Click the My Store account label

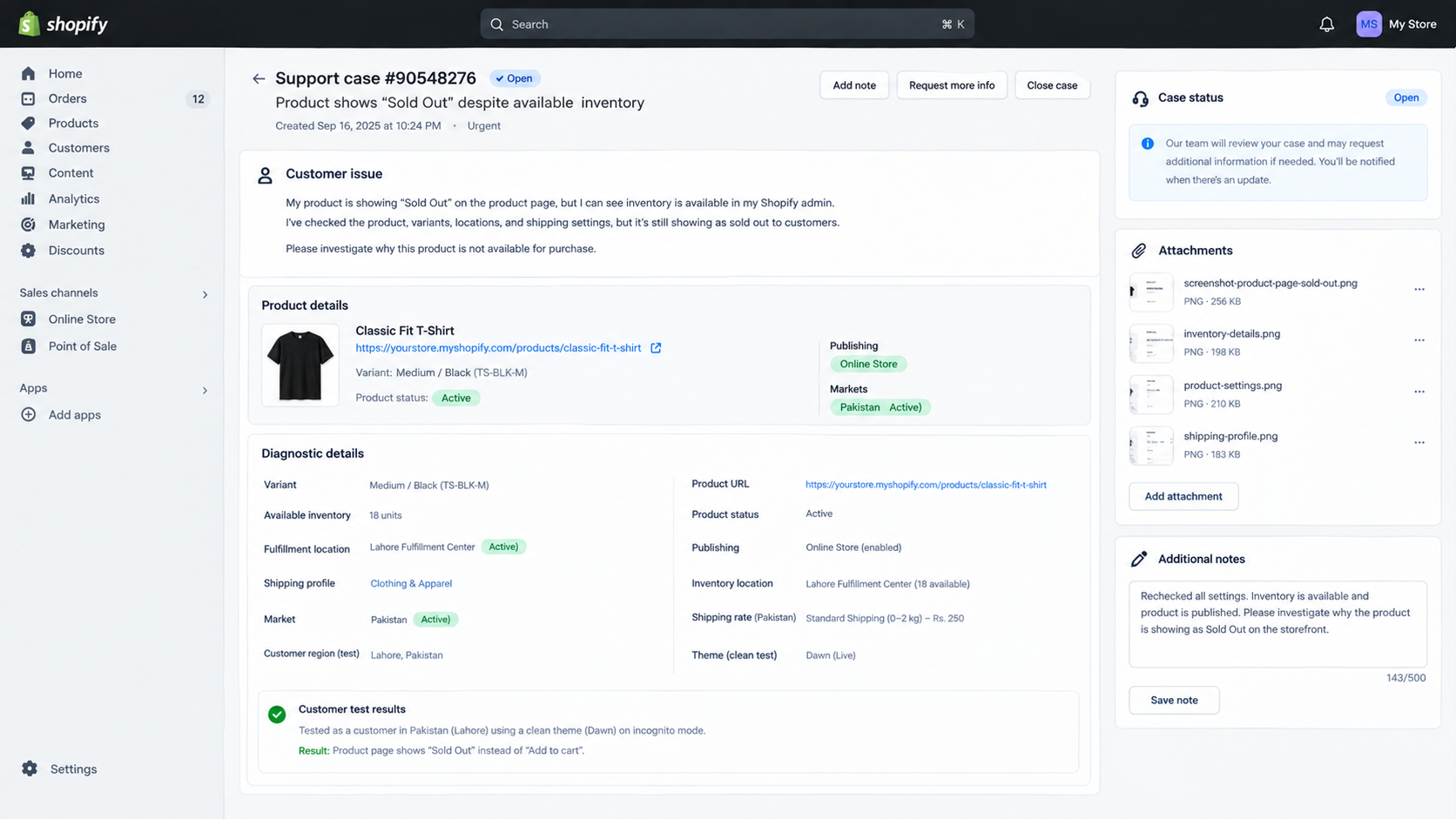[x=1412, y=24]
